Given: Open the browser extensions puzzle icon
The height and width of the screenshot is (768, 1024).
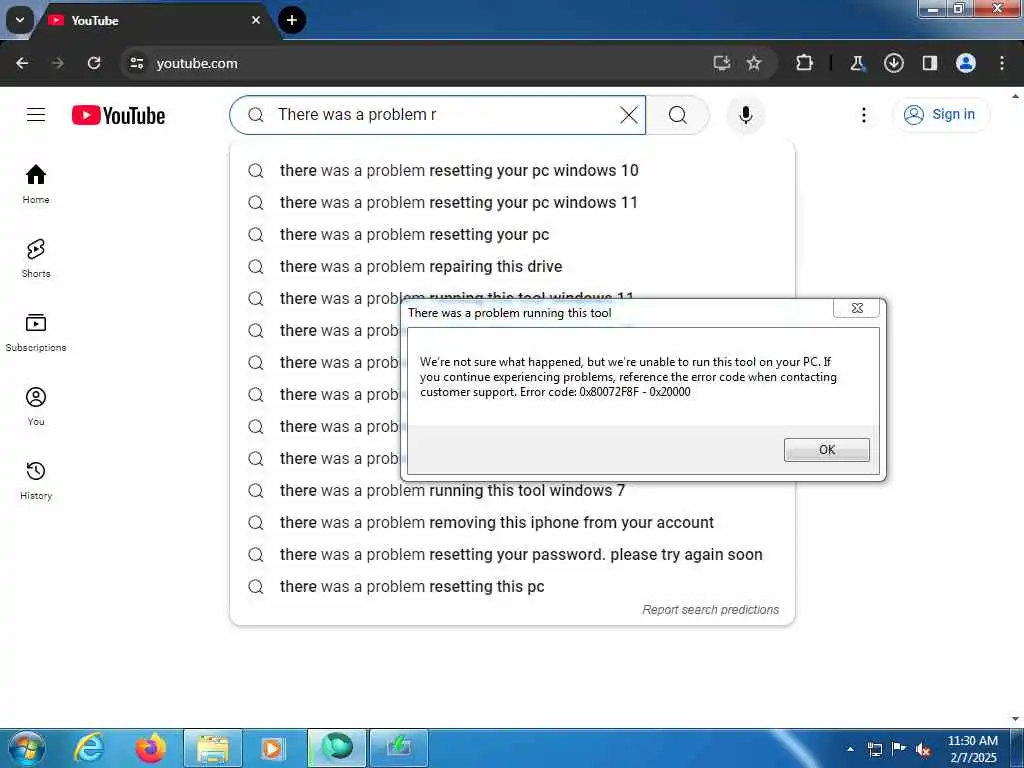Looking at the screenshot, I should pyautogui.click(x=805, y=63).
